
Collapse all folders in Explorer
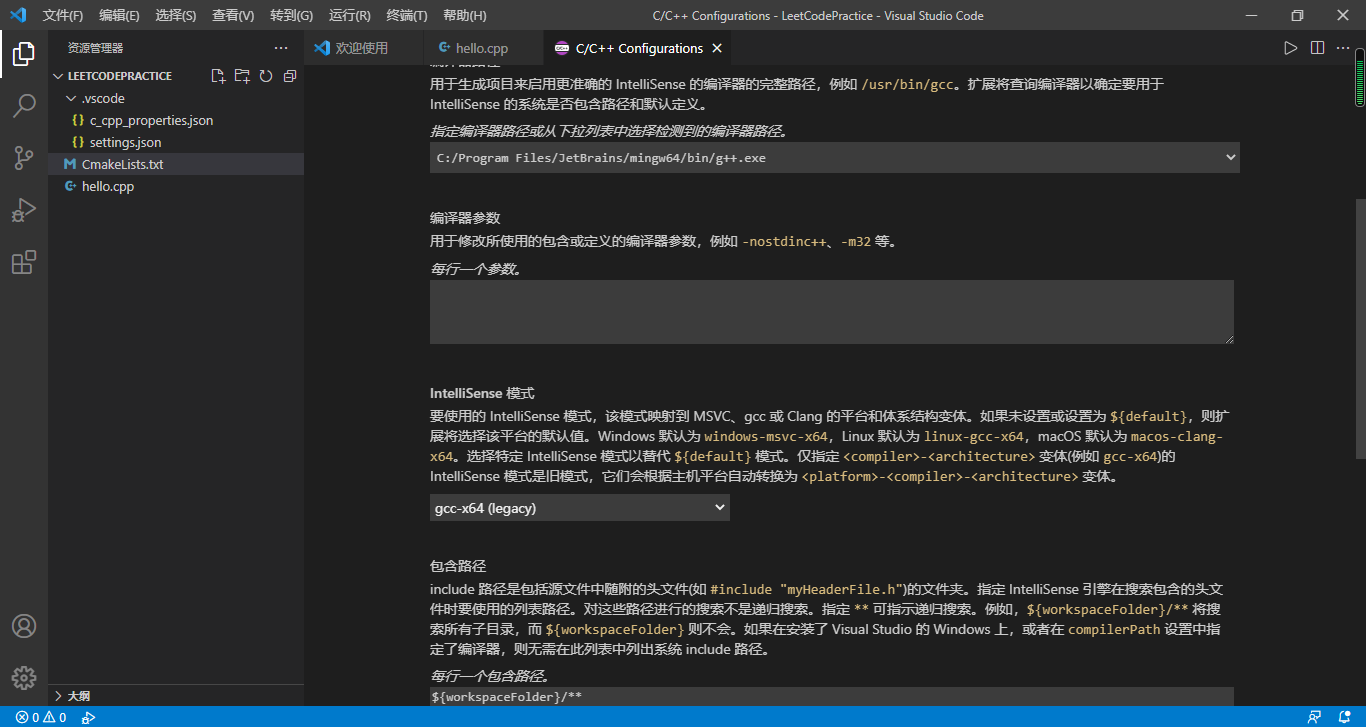(289, 75)
